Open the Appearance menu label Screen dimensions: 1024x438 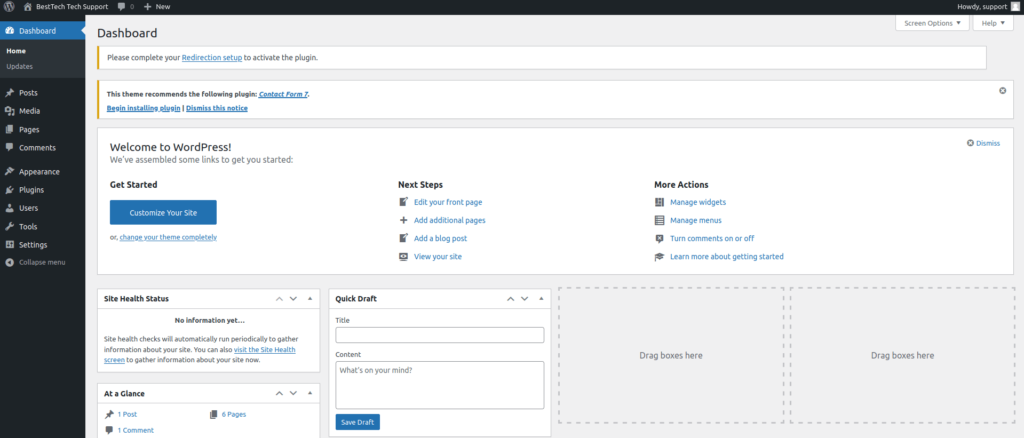click(39, 172)
